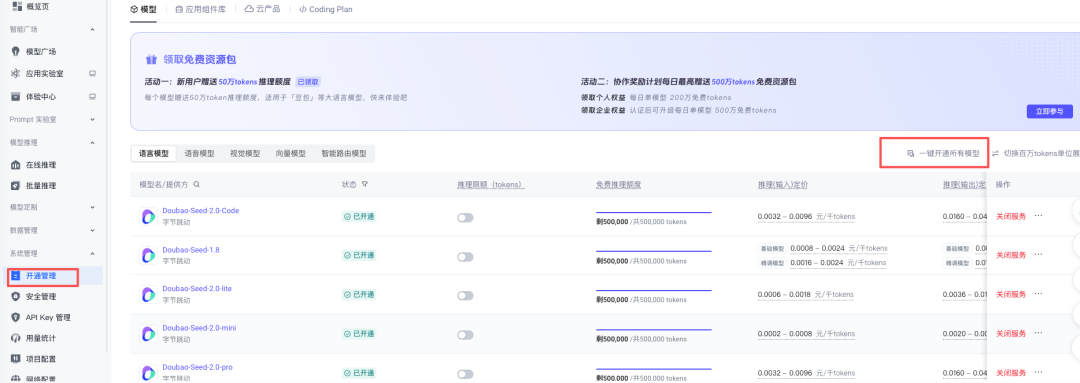Open the Doubao-Seed-1.8 model link
This screenshot has width=1080, height=383.
tap(191, 249)
